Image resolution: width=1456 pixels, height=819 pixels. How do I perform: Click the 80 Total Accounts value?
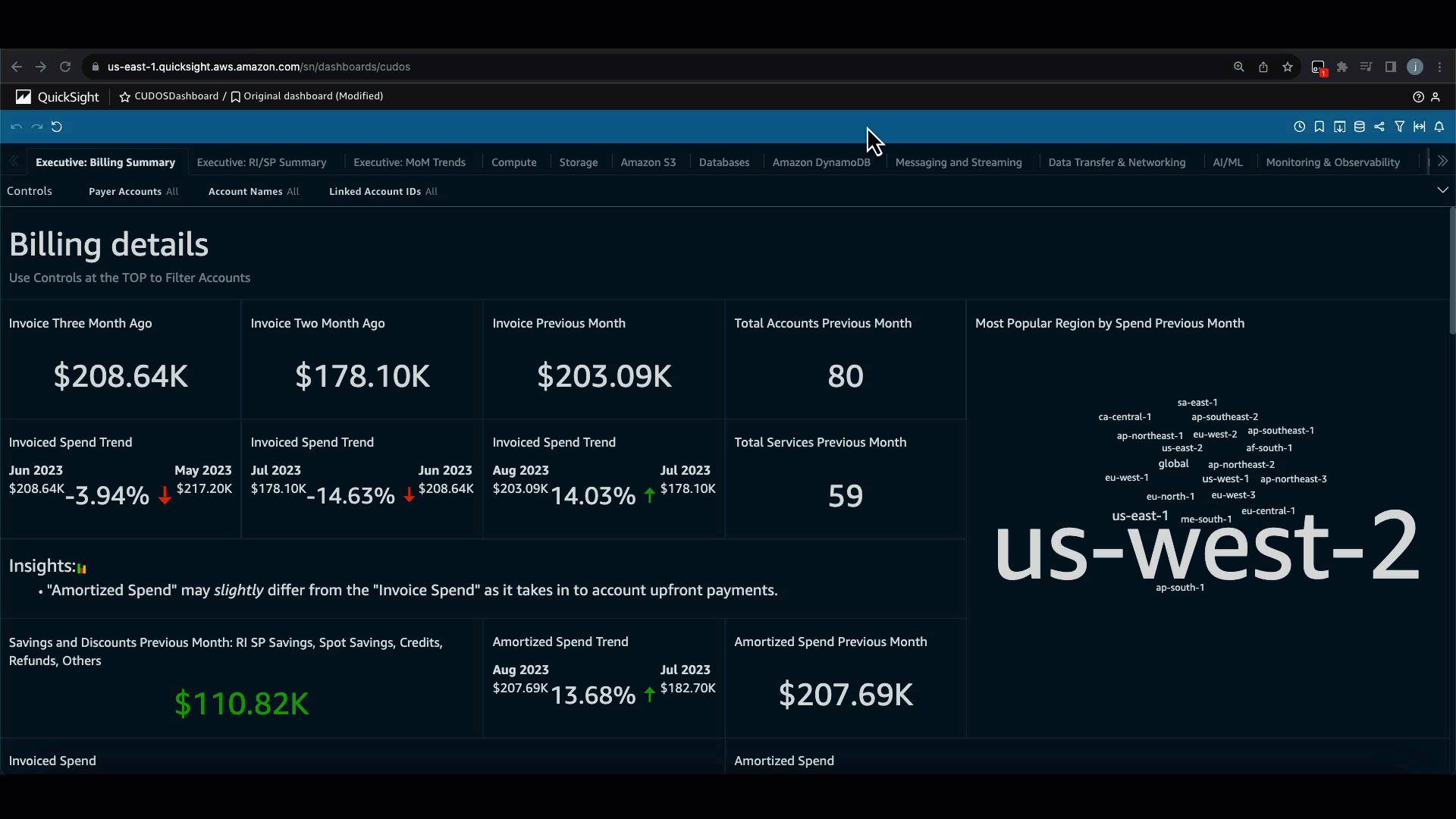(846, 376)
